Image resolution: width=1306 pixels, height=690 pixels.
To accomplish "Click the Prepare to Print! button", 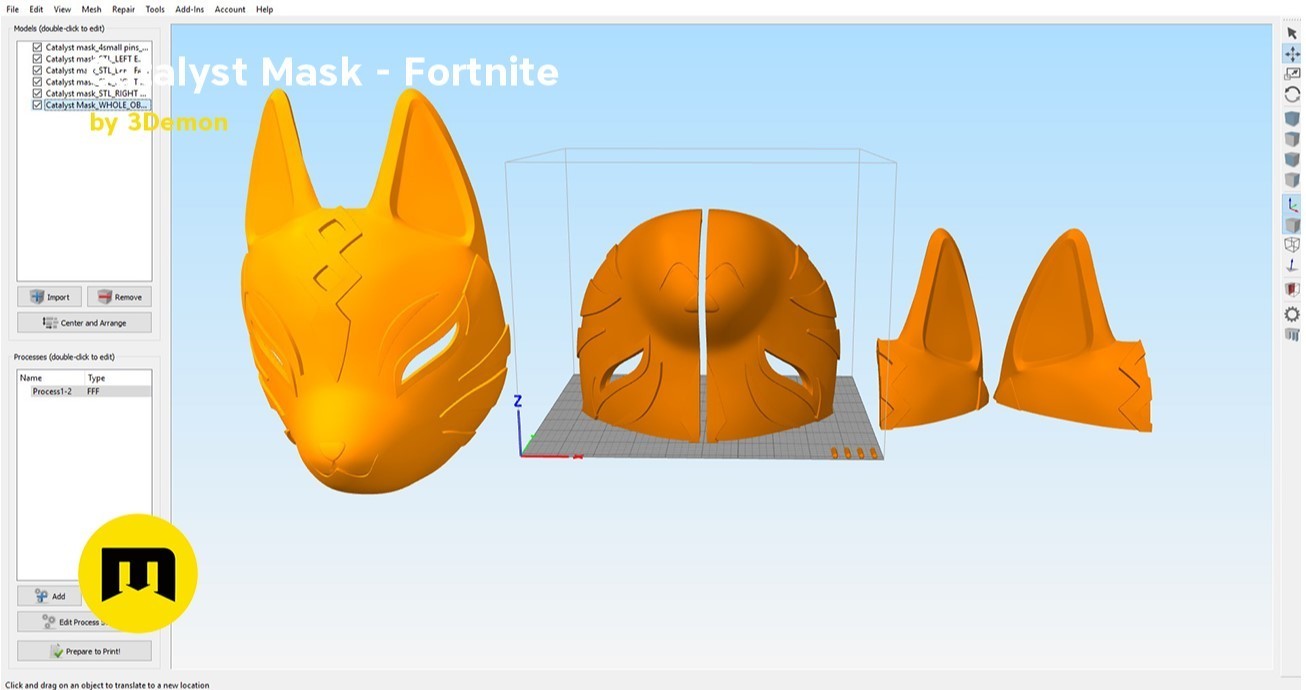I will pos(84,650).
